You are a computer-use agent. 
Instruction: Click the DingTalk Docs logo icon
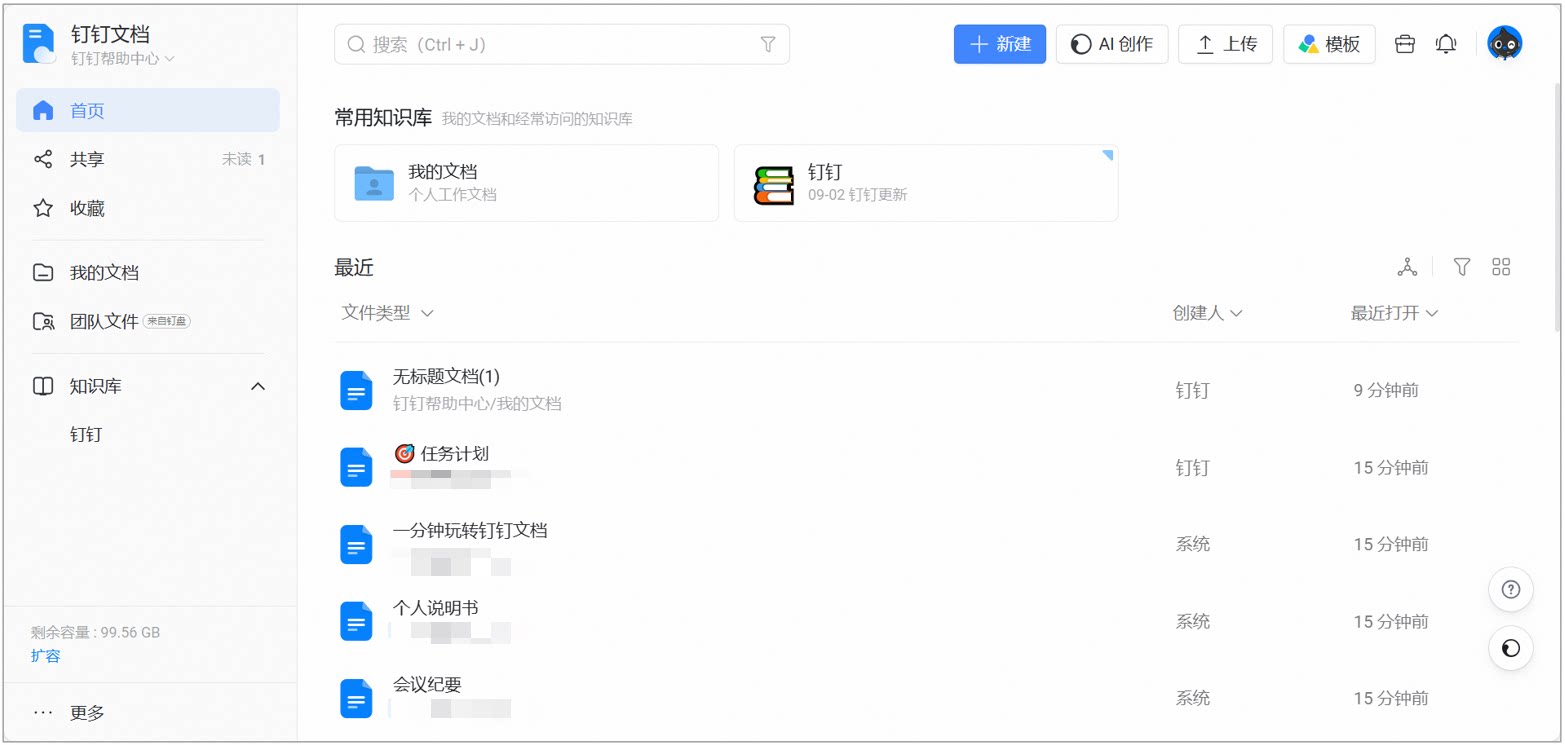(39, 44)
